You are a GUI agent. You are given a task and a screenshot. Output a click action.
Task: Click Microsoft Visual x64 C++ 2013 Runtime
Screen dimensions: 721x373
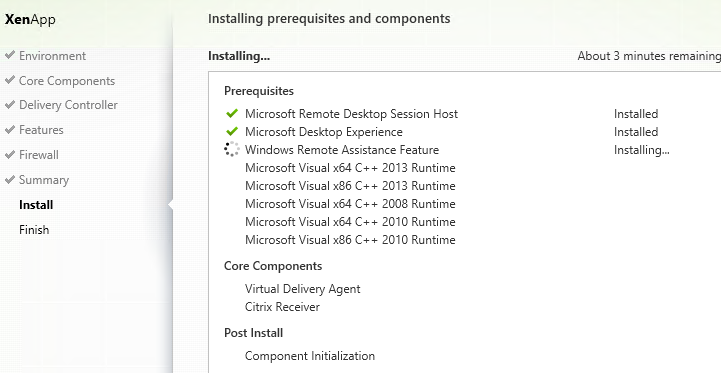pos(350,167)
